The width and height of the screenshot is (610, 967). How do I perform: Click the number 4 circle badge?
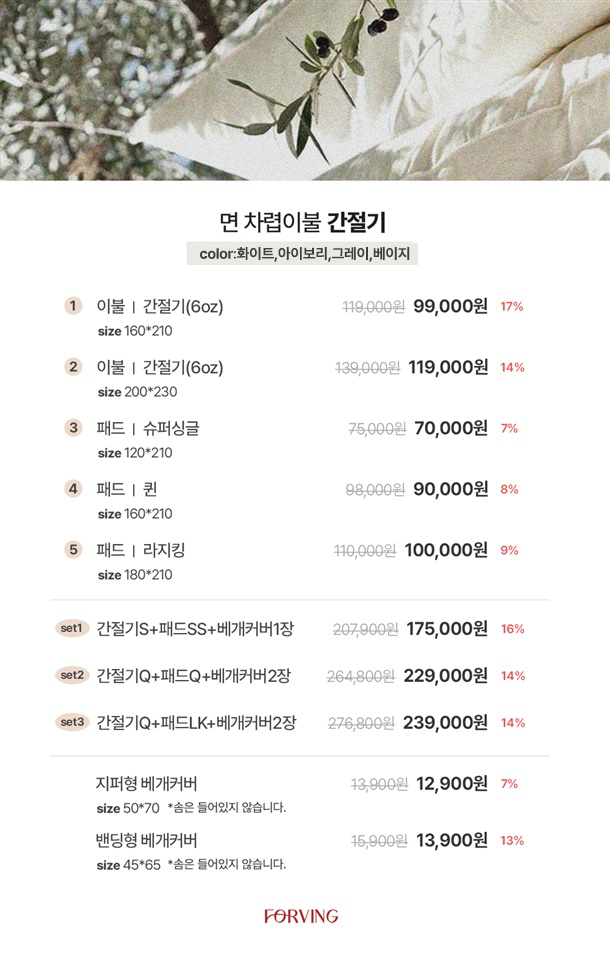pos(73,489)
